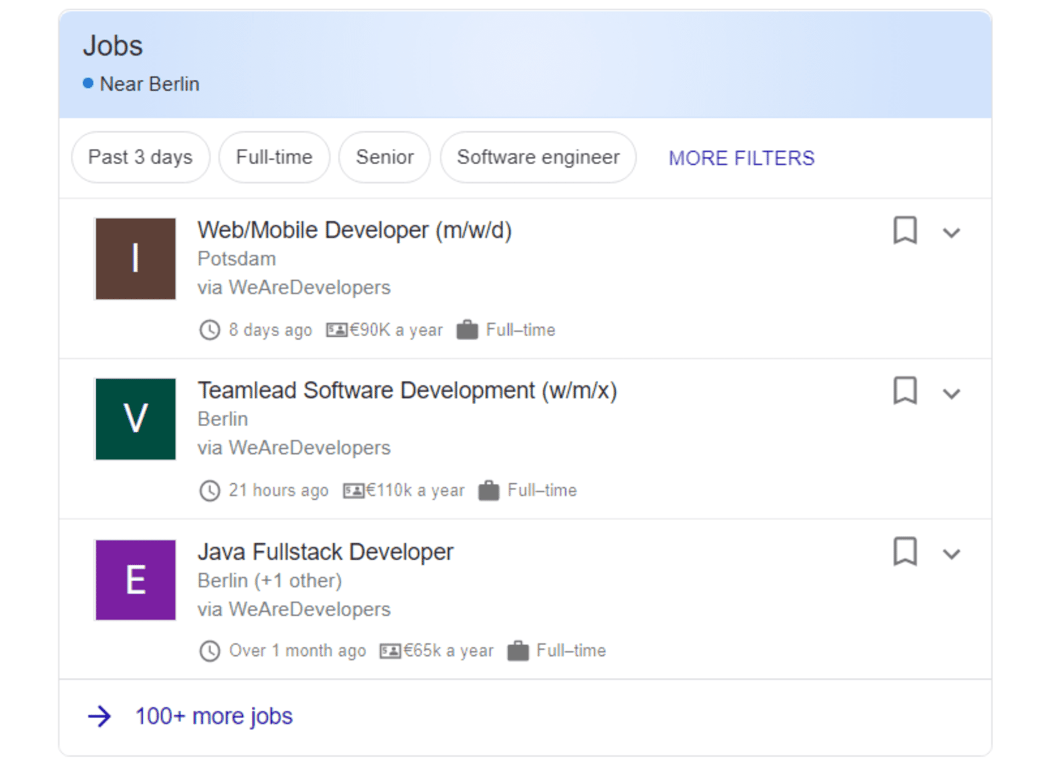Click the brown I company logo
This screenshot has width=1052, height=768.
tap(136, 258)
